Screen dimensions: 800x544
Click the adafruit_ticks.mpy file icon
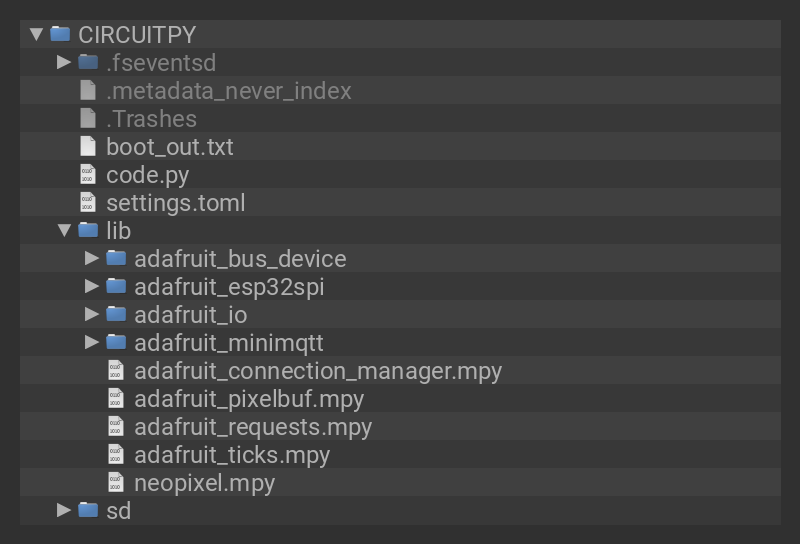pos(116,454)
